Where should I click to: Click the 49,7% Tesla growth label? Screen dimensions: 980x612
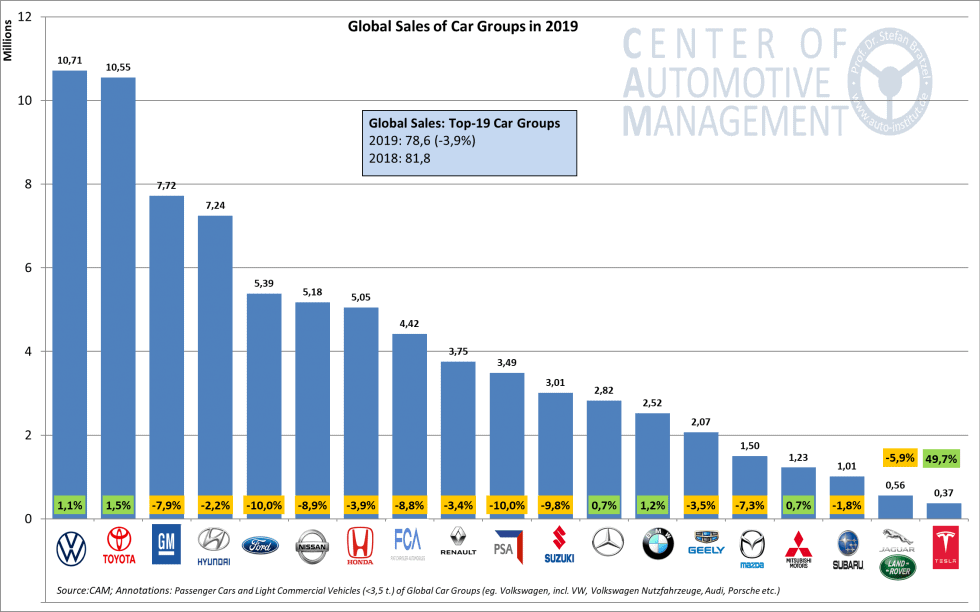tap(941, 458)
